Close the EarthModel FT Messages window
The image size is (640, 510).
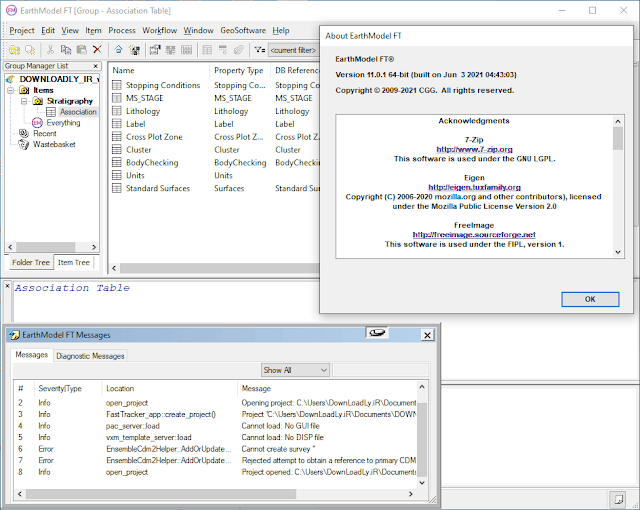click(x=427, y=335)
